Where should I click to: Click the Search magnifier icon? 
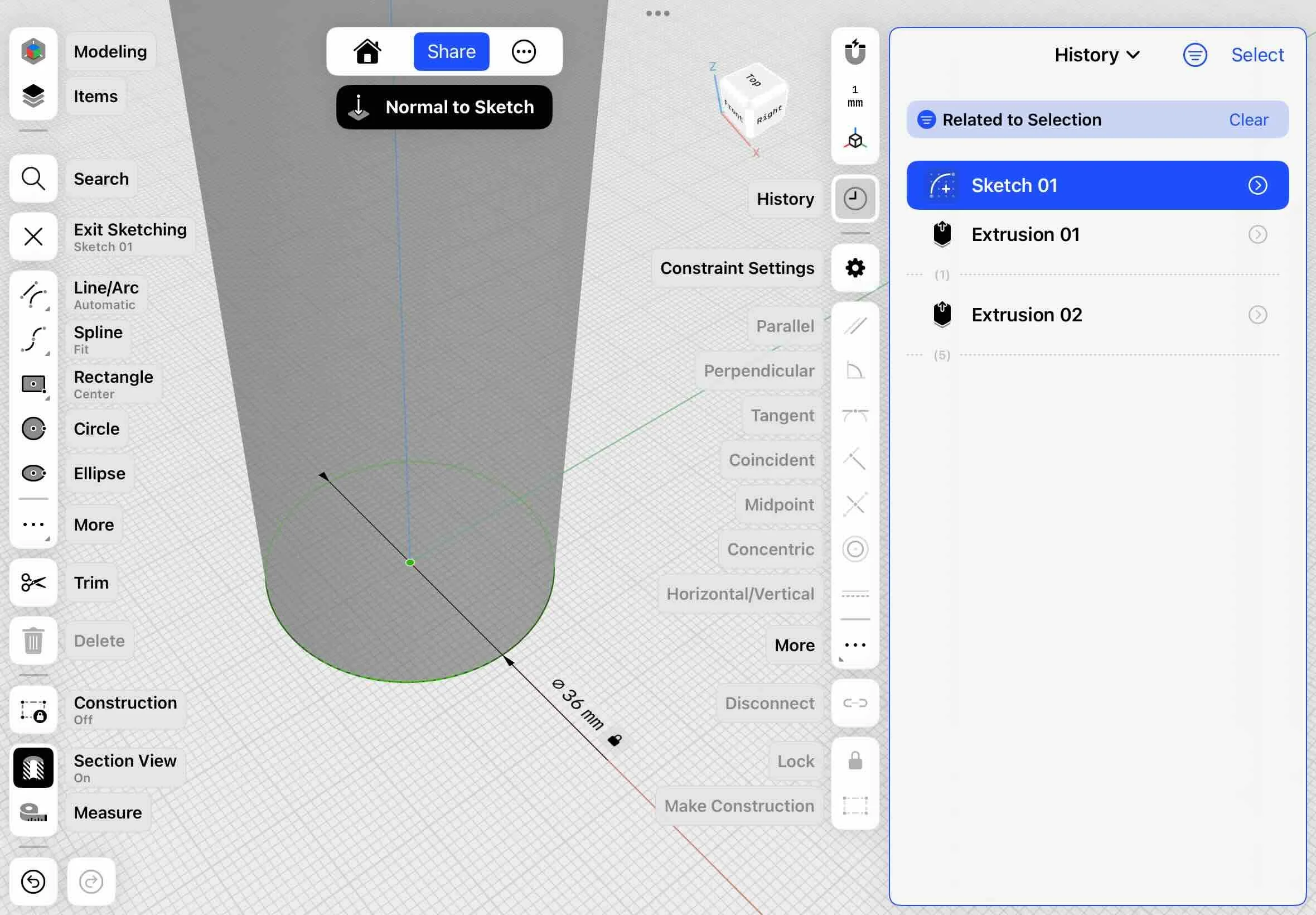click(33, 179)
